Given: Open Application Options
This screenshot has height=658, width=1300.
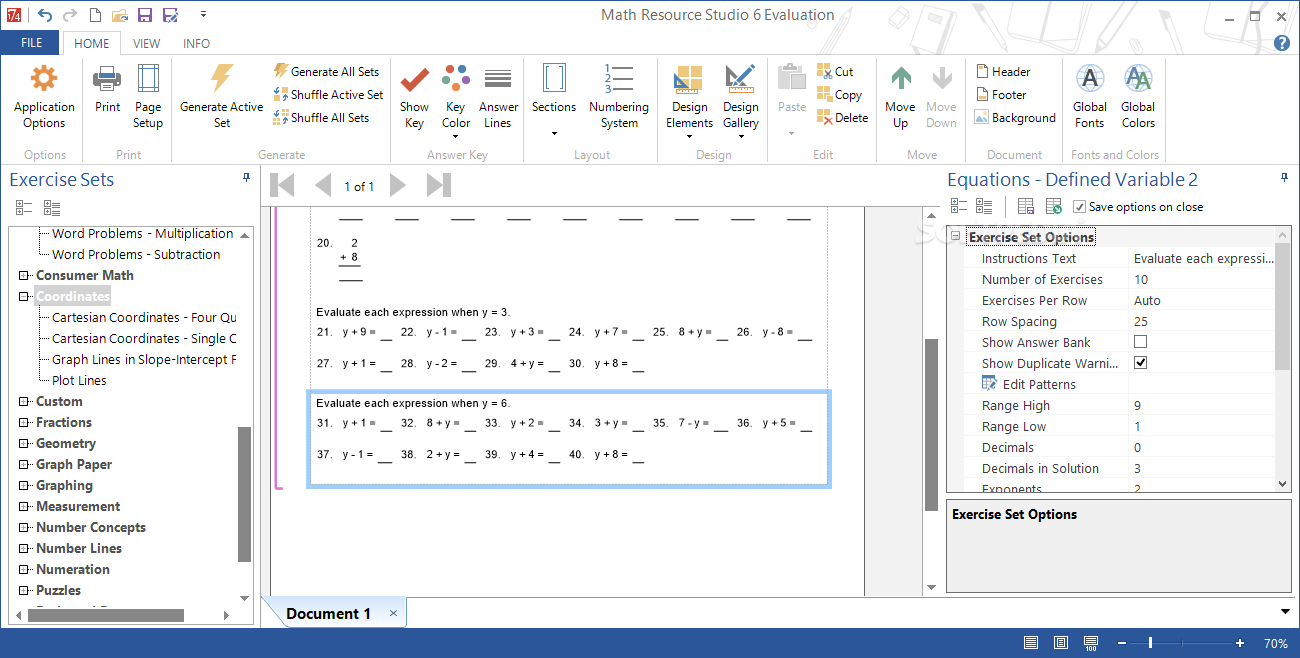Looking at the screenshot, I should click(x=44, y=97).
